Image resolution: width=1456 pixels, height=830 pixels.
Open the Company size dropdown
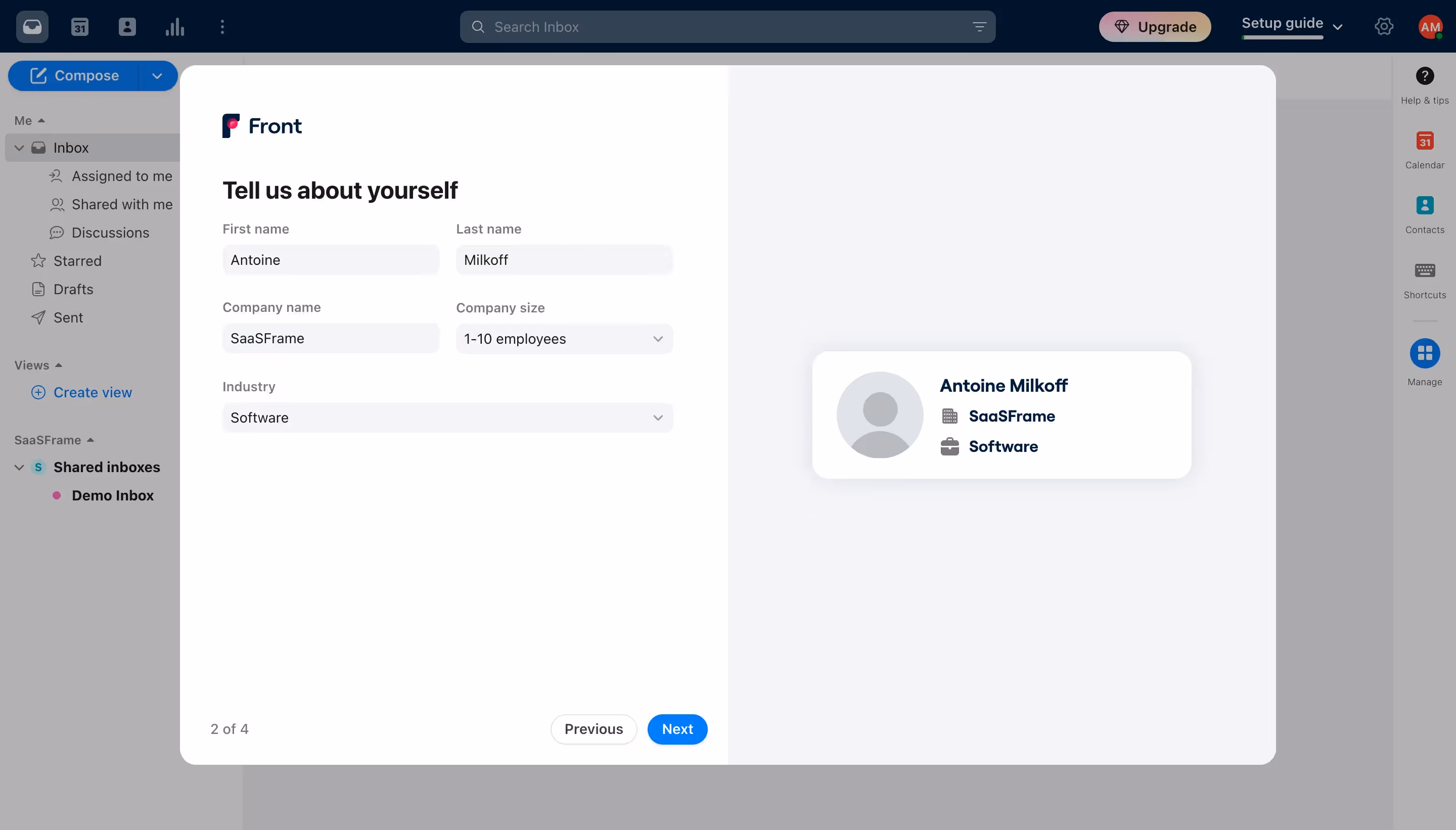click(563, 338)
